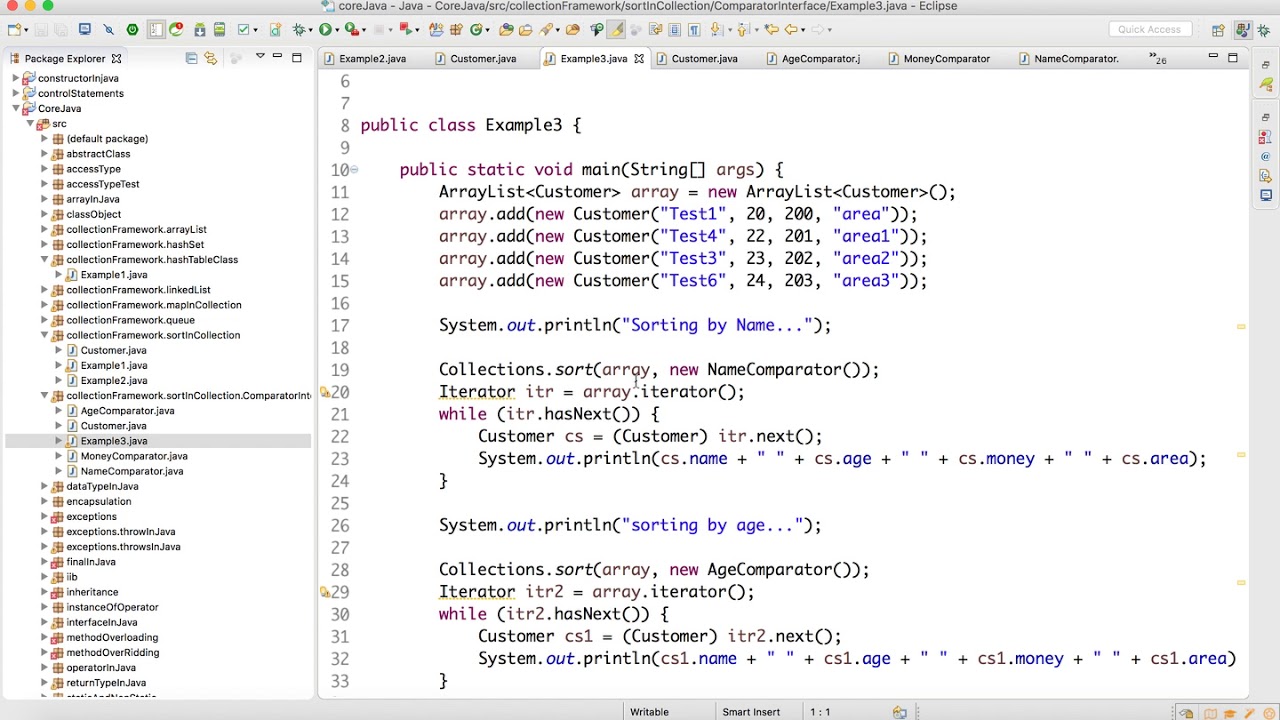This screenshot has height=720, width=1280.
Task: Toggle Block Selection Mode icon
Action: (x=674, y=30)
